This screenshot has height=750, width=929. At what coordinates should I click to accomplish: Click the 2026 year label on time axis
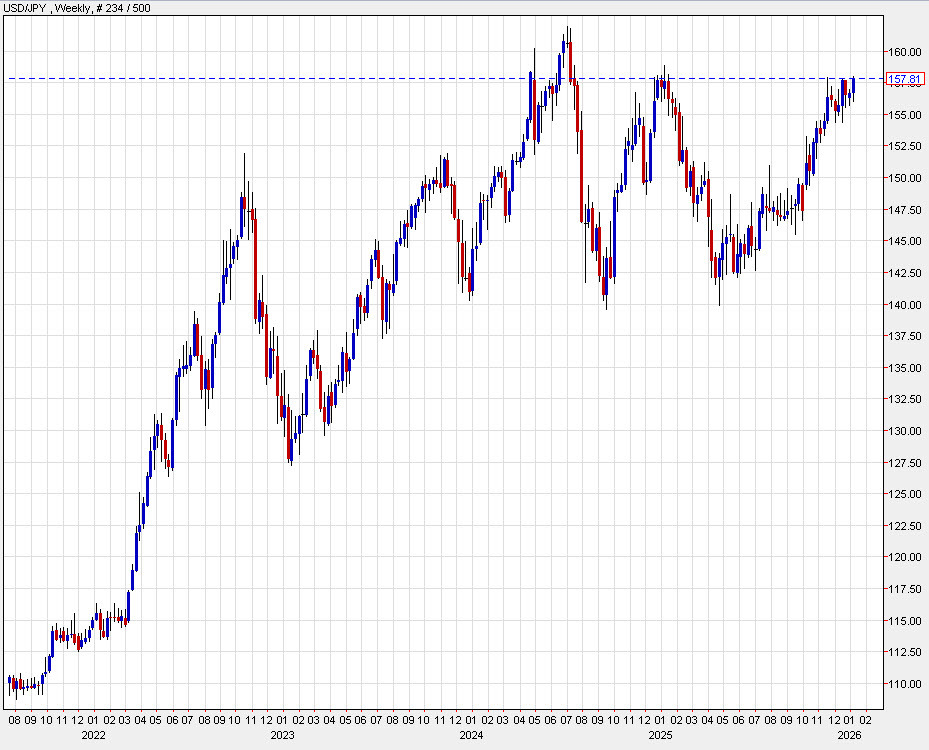(x=849, y=734)
